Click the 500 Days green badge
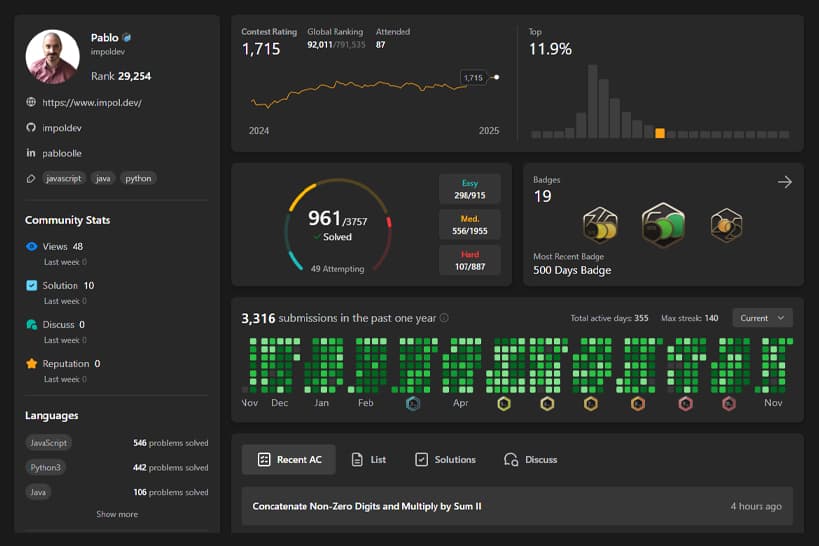The width and height of the screenshot is (819, 546). point(661,225)
